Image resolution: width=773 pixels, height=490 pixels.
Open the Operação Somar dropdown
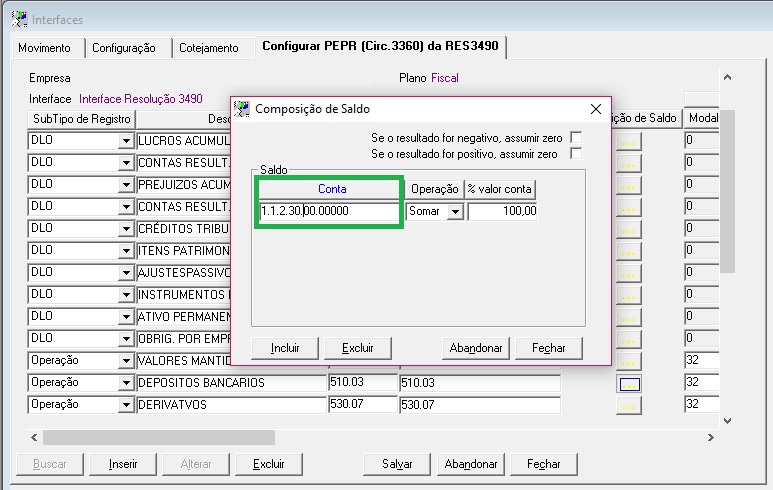click(456, 211)
